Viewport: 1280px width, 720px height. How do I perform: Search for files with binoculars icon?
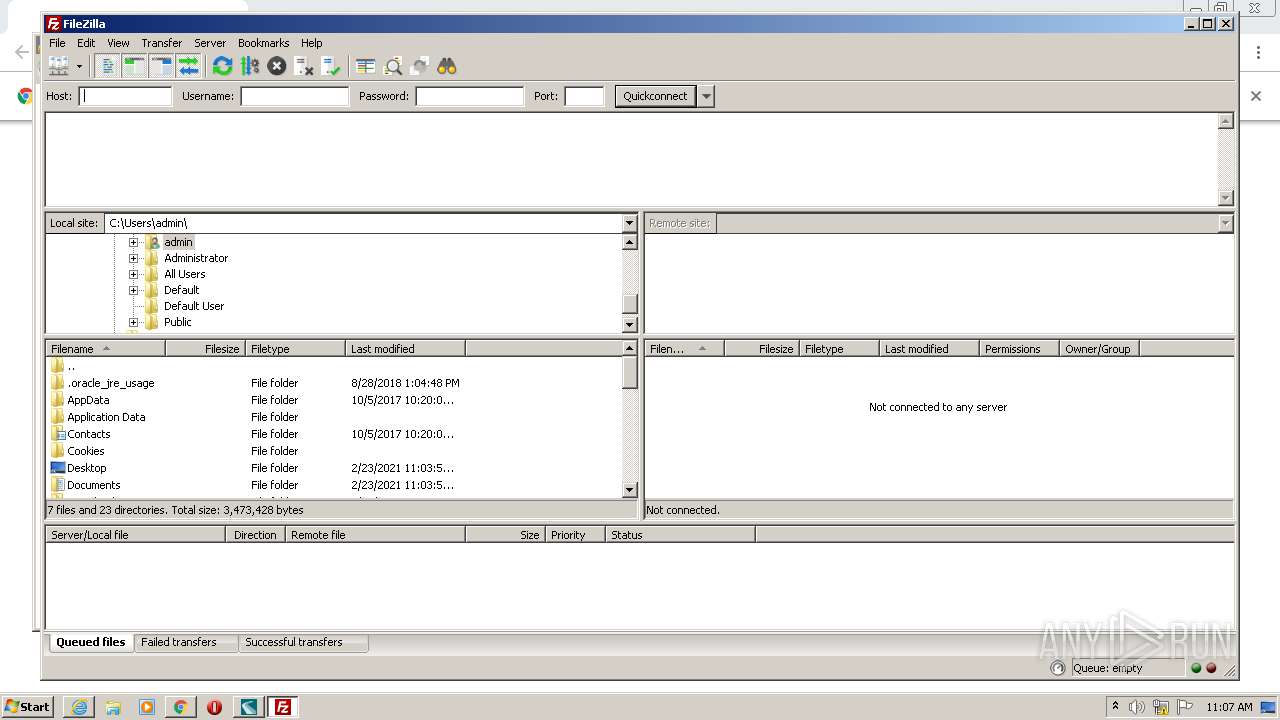447,66
